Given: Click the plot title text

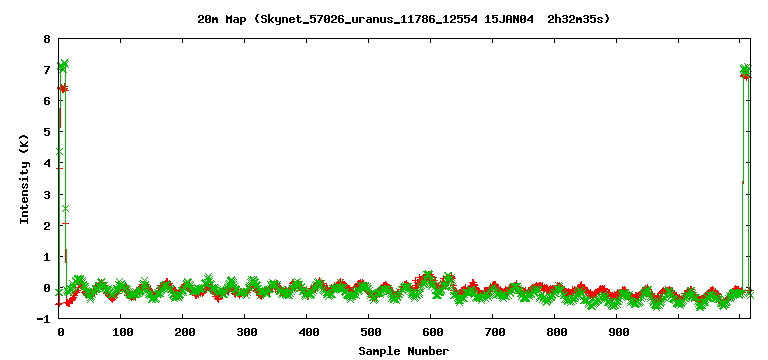Looking at the screenshot, I should pos(403,20).
